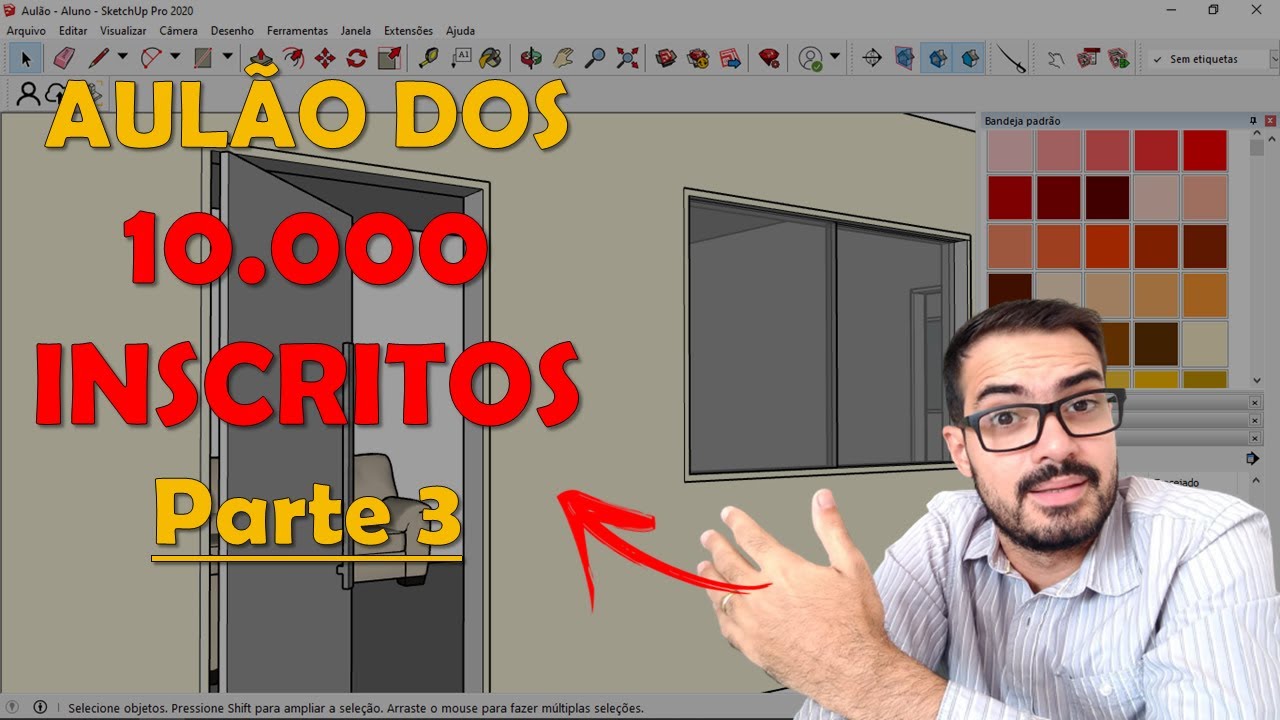1280x720 pixels.
Task: Open the Câmera menu
Action: pos(179,31)
